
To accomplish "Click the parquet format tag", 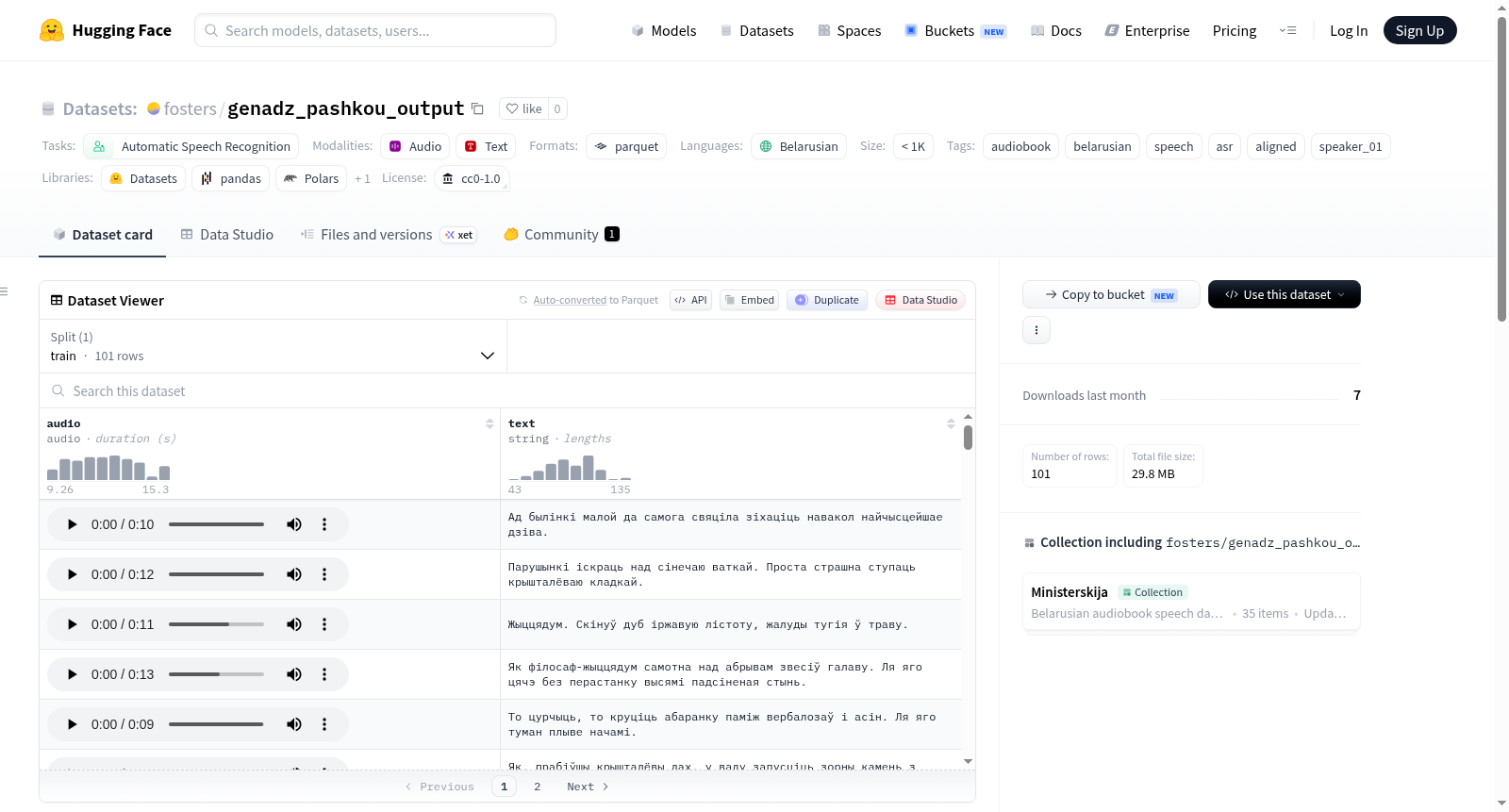I will 626,146.
